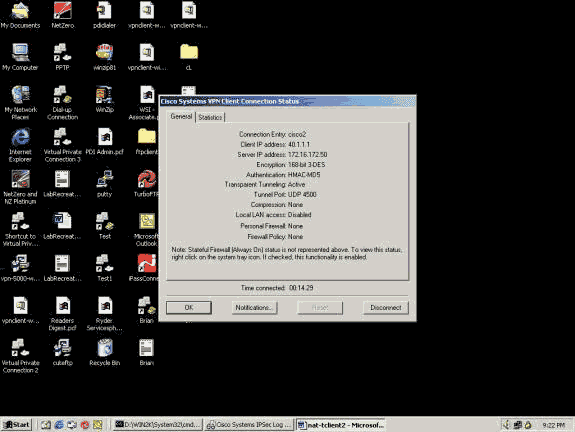Select the PPTP connection icon
This screenshot has width=575, height=432.
coord(62,57)
